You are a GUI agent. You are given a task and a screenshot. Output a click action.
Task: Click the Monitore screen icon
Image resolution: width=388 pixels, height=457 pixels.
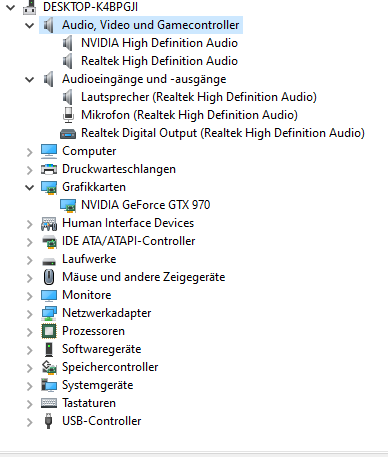[49, 295]
